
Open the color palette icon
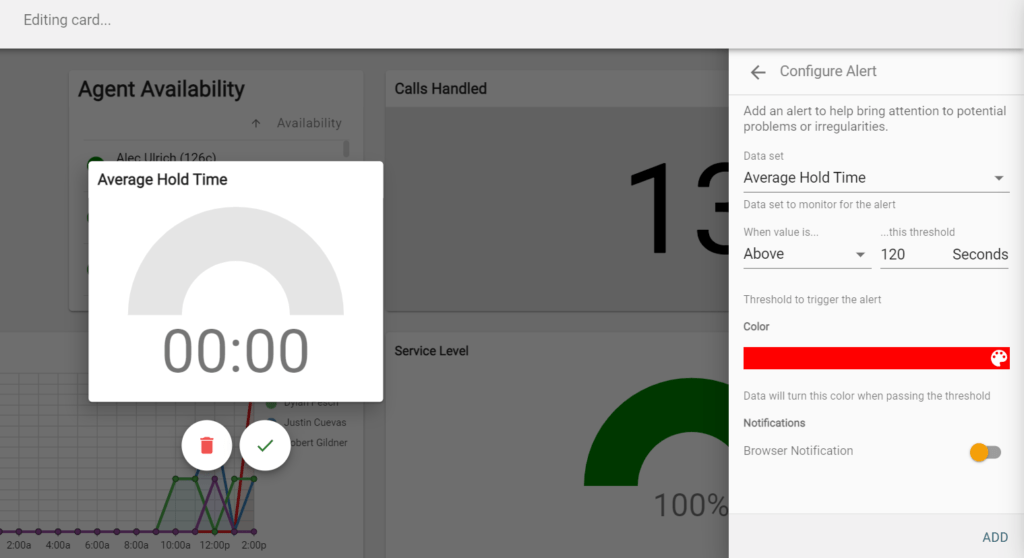(998, 359)
